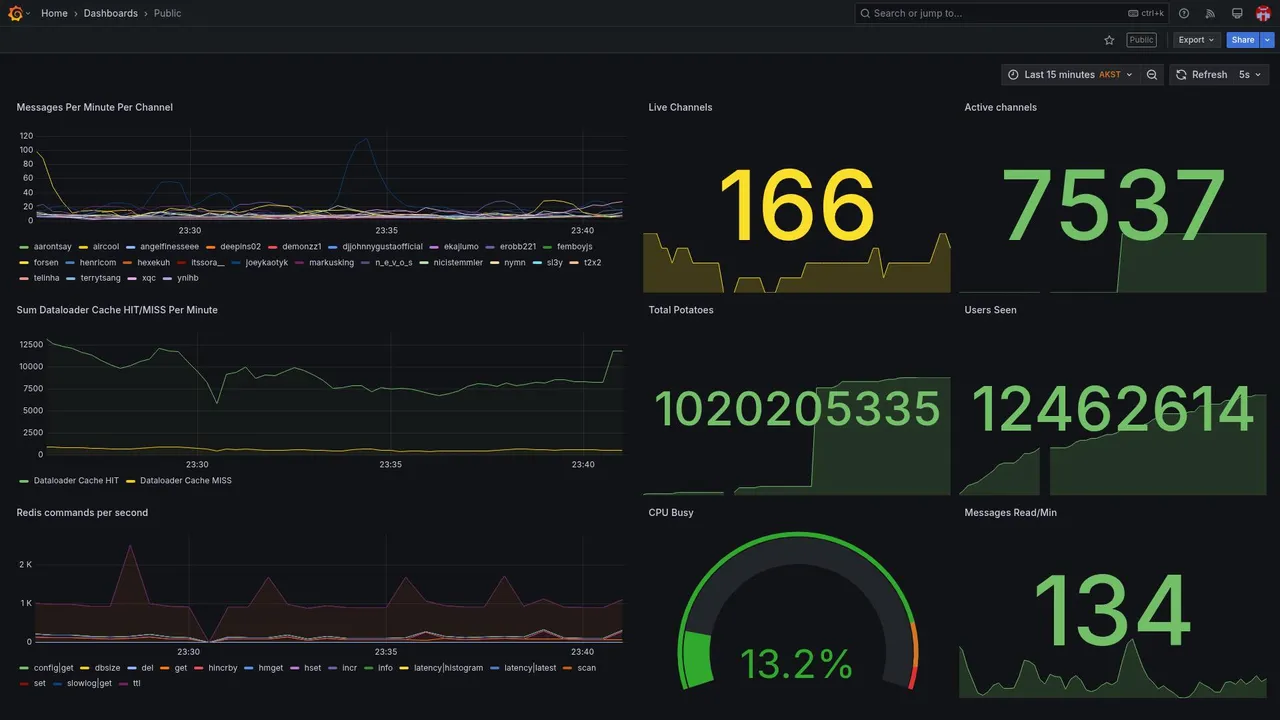1280x720 pixels.
Task: Go to Dashboards breadcrumb
Action: tap(111, 13)
